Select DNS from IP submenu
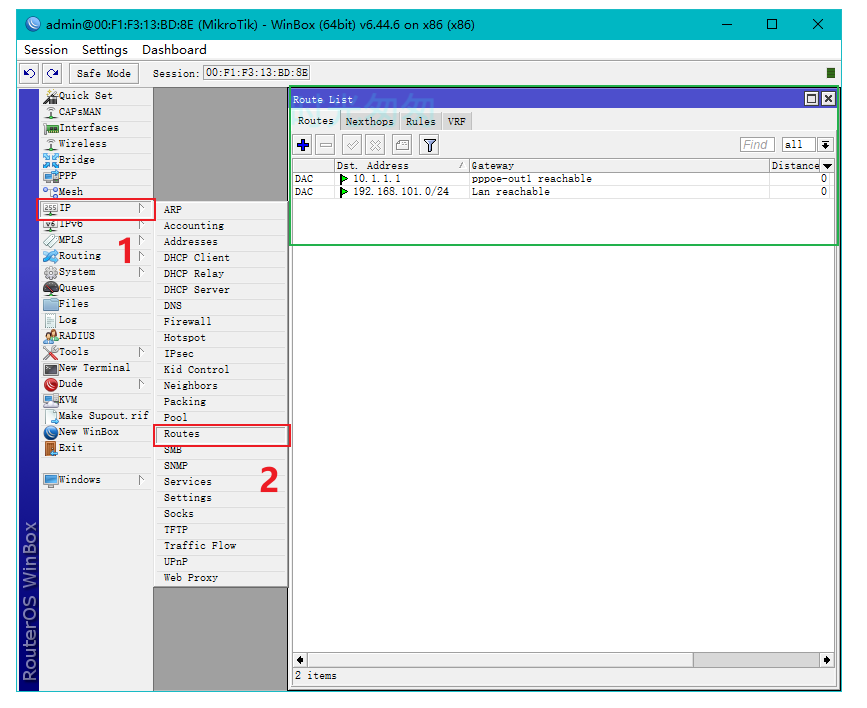The image size is (867, 708). (221, 306)
